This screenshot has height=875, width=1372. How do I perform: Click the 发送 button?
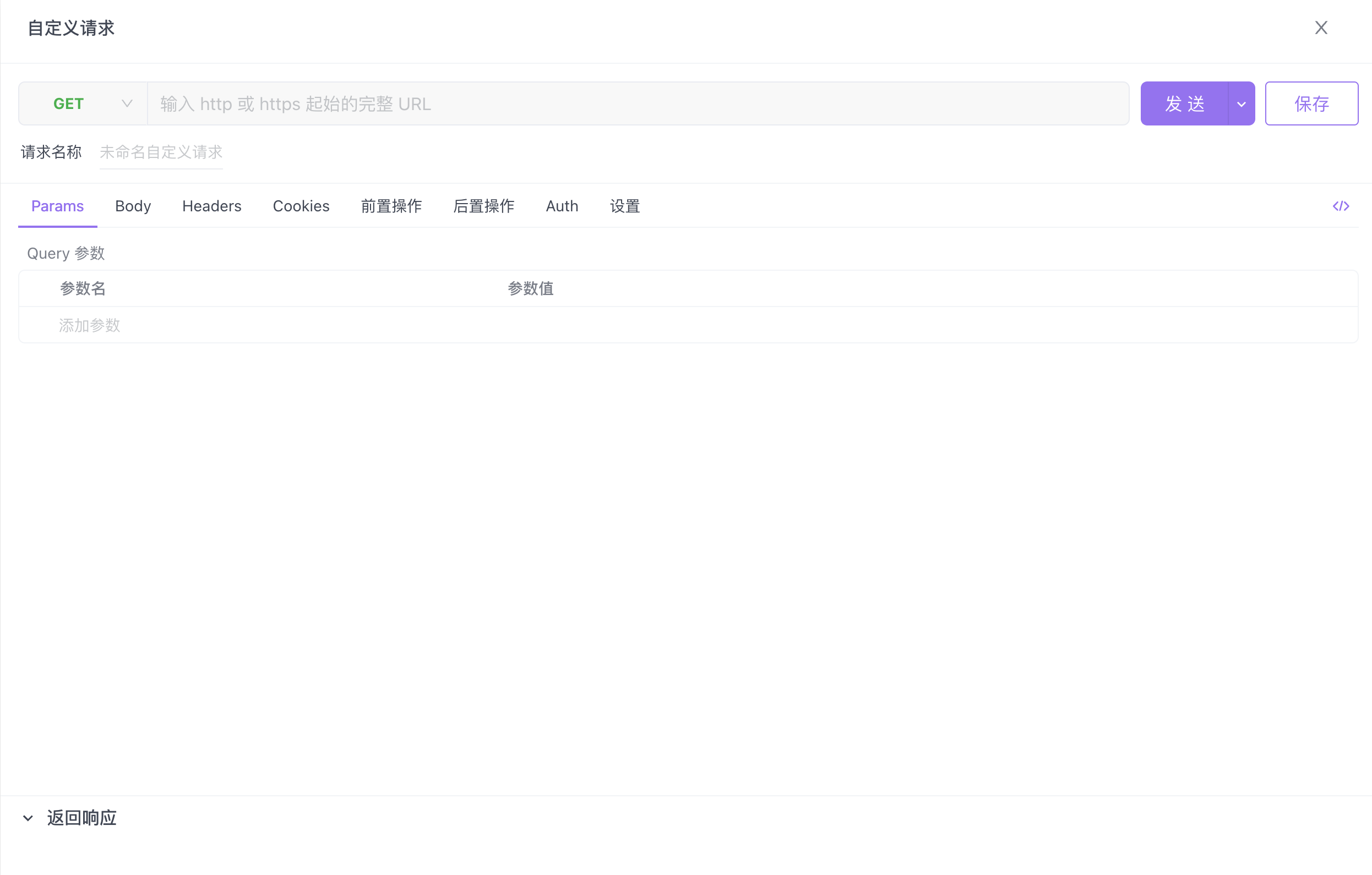1184,103
